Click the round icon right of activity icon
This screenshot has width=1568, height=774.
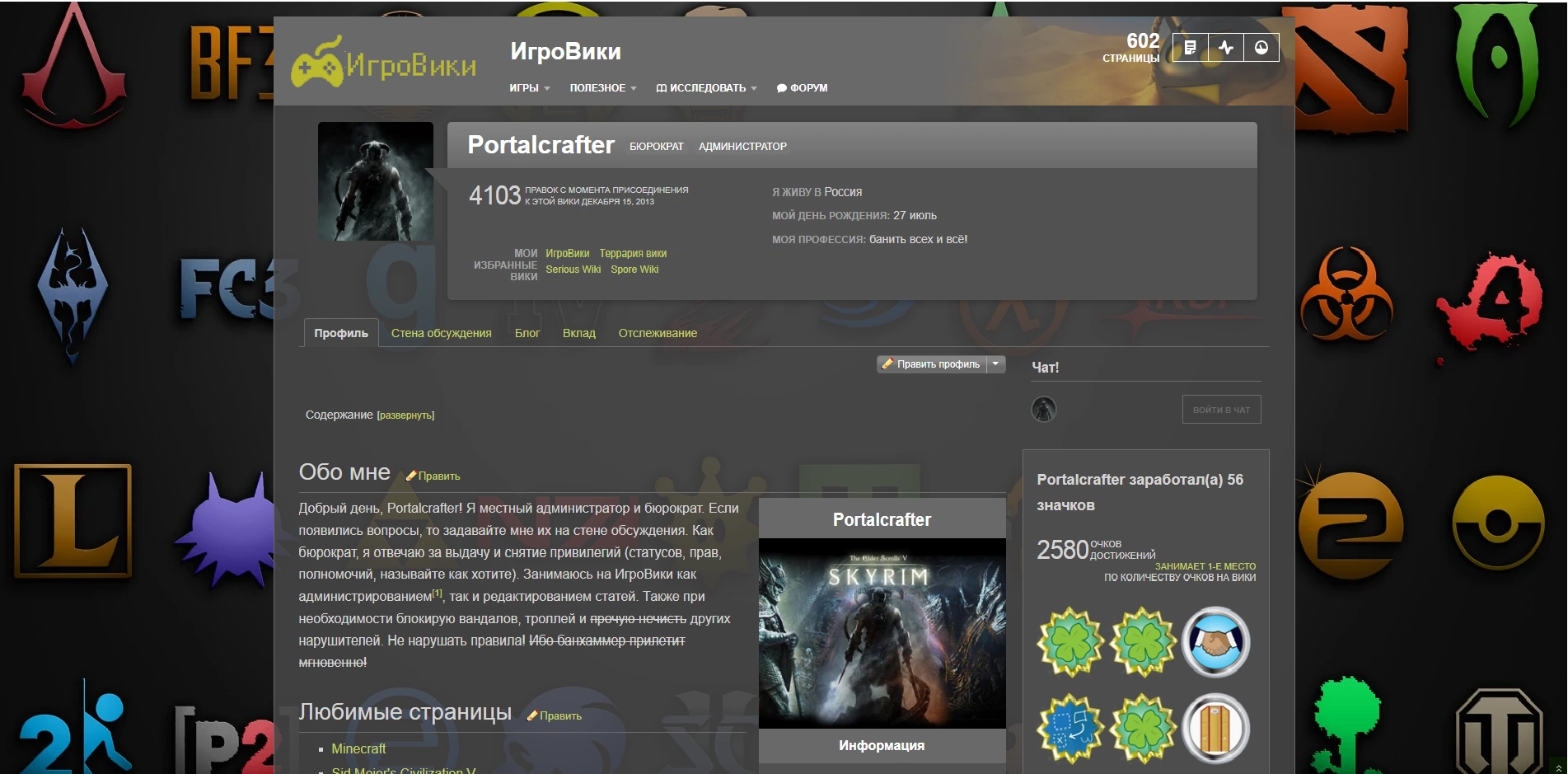click(1261, 48)
